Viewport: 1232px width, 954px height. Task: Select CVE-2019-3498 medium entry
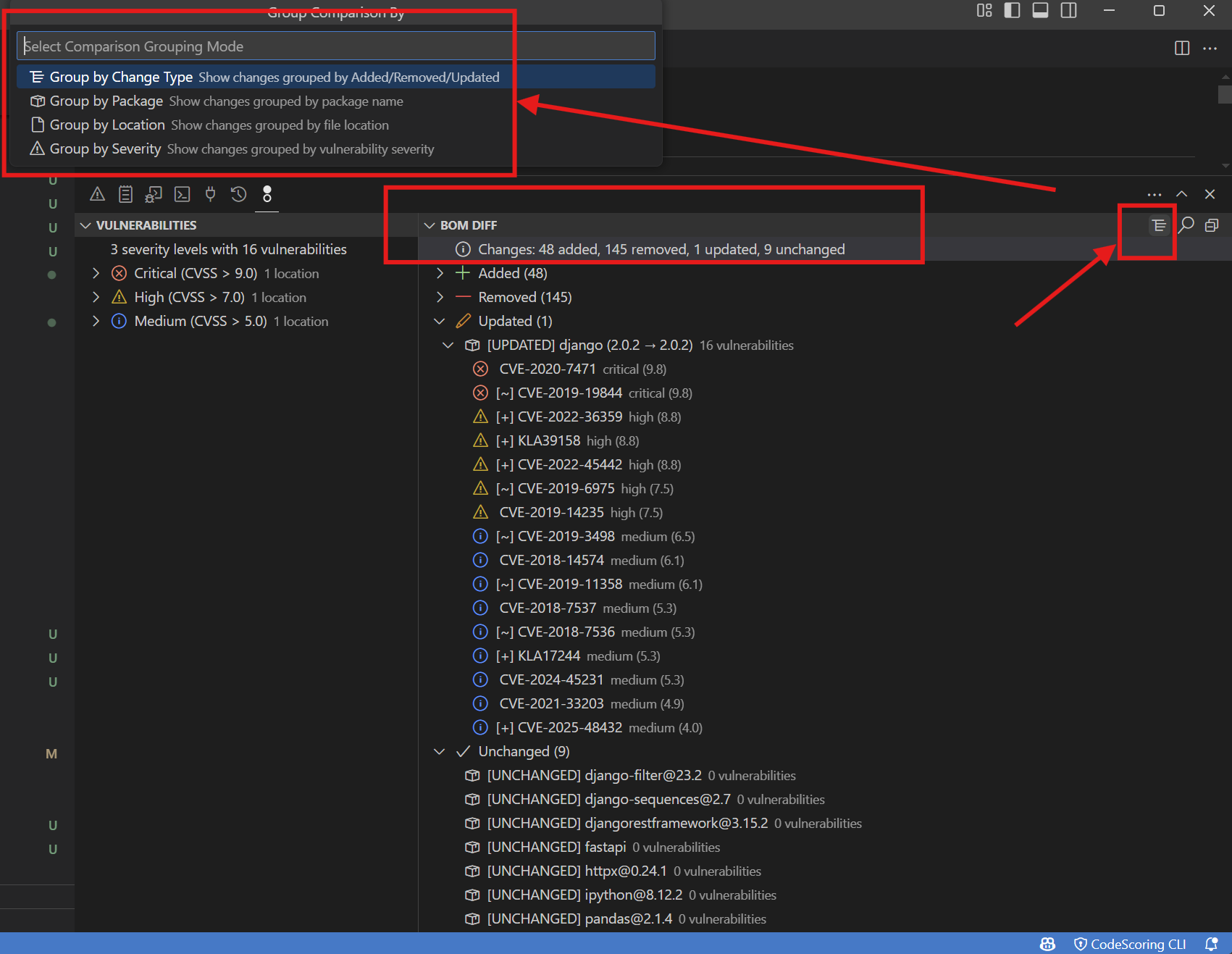coord(825,536)
